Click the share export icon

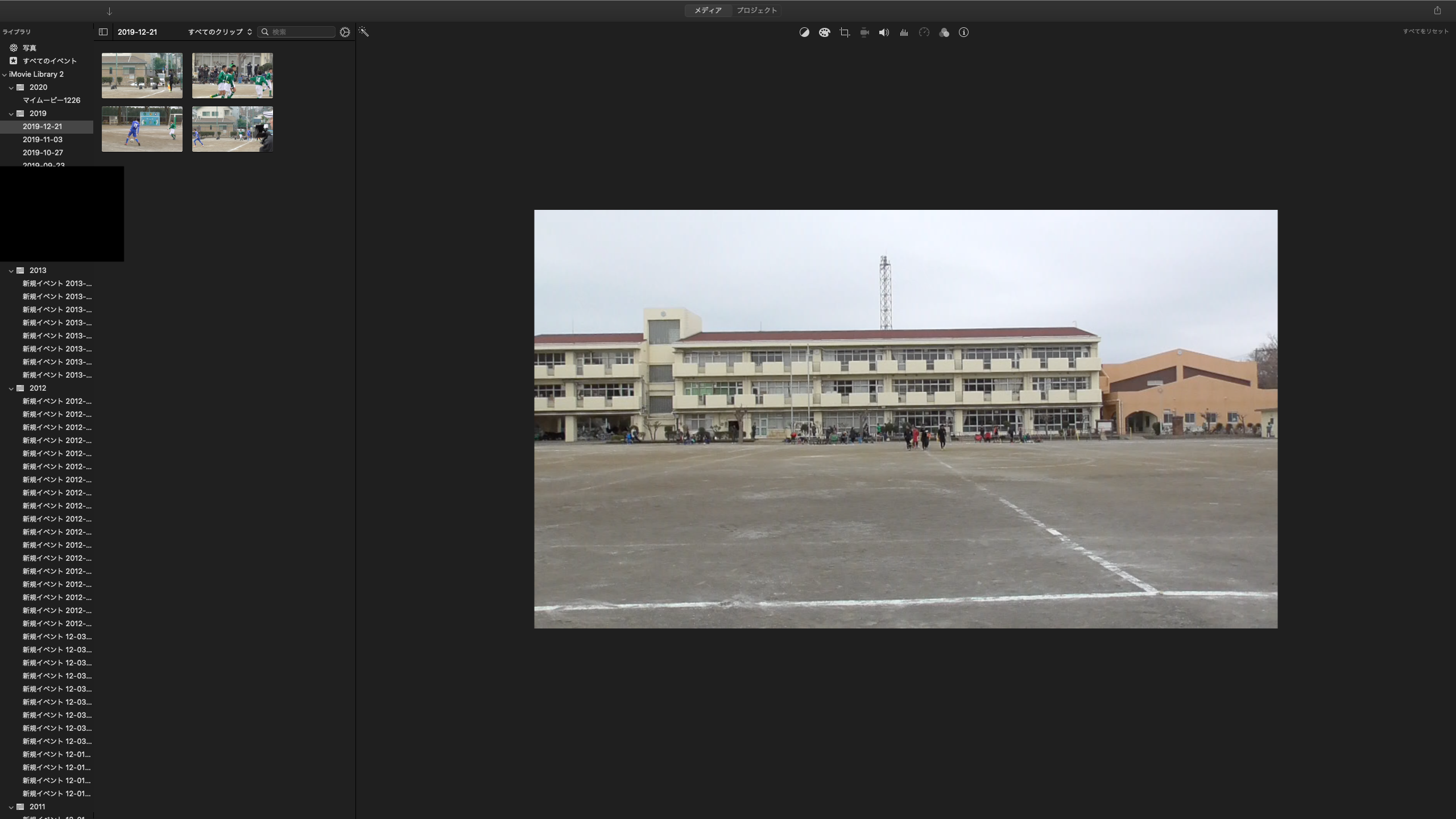coord(1437,10)
